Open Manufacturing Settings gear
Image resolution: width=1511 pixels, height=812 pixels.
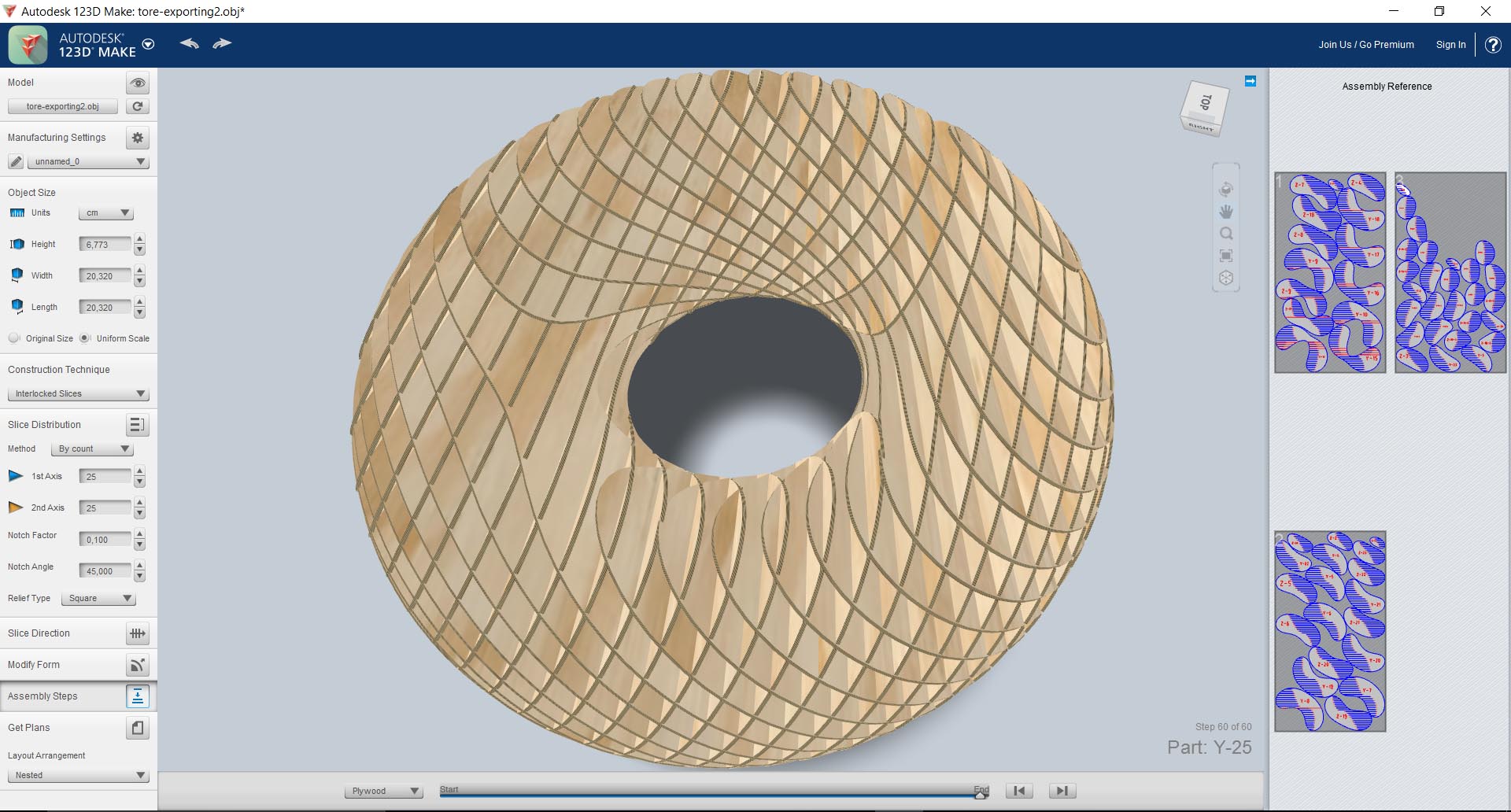[138, 138]
